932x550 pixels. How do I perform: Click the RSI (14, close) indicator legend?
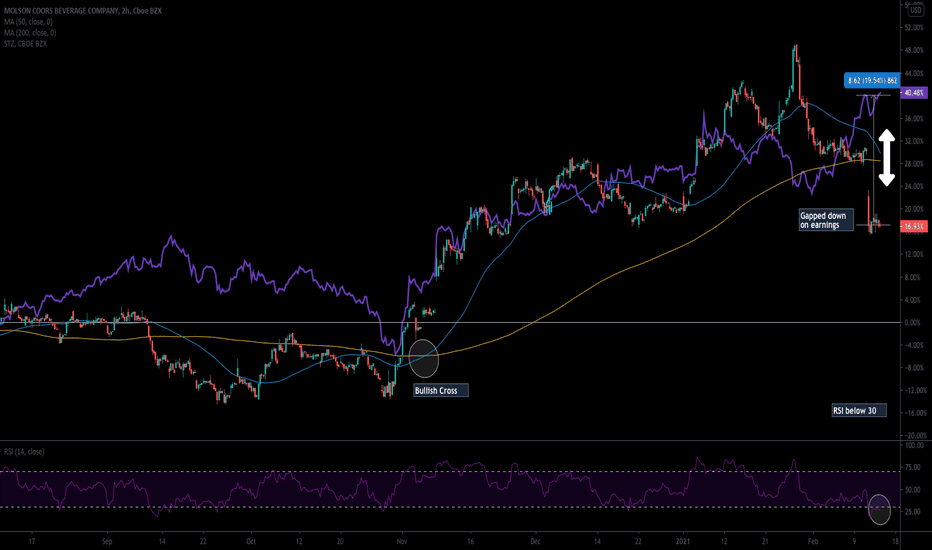click(x=24, y=452)
